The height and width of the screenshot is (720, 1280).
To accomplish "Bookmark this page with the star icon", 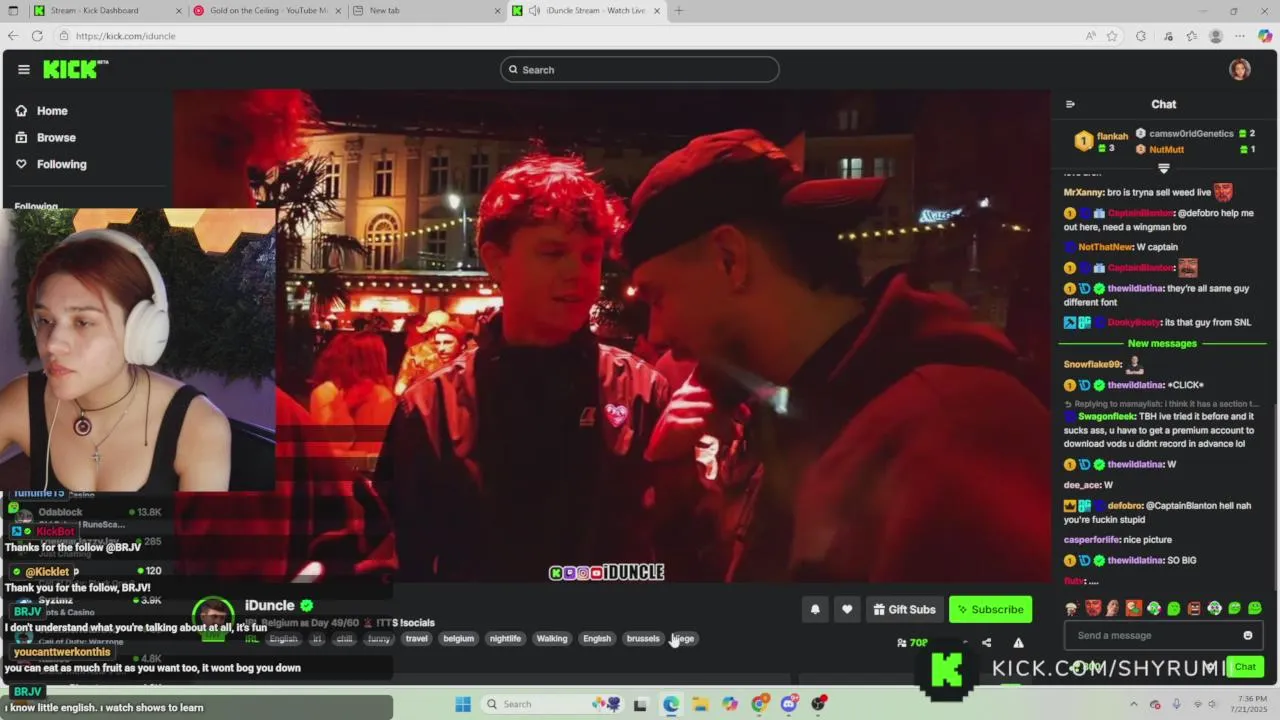I will [1112, 36].
